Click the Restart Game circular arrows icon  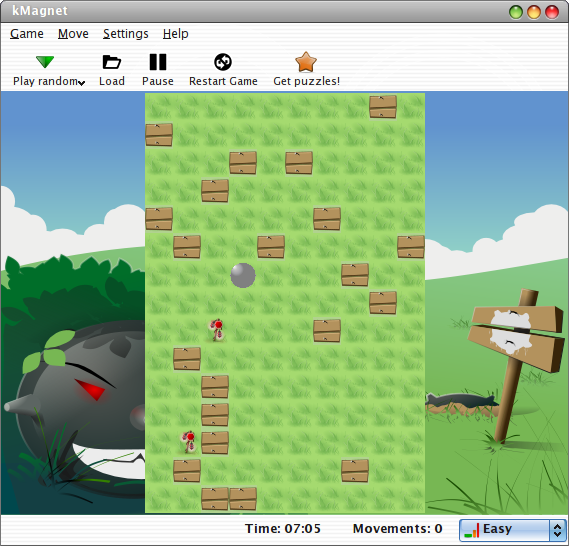223,62
